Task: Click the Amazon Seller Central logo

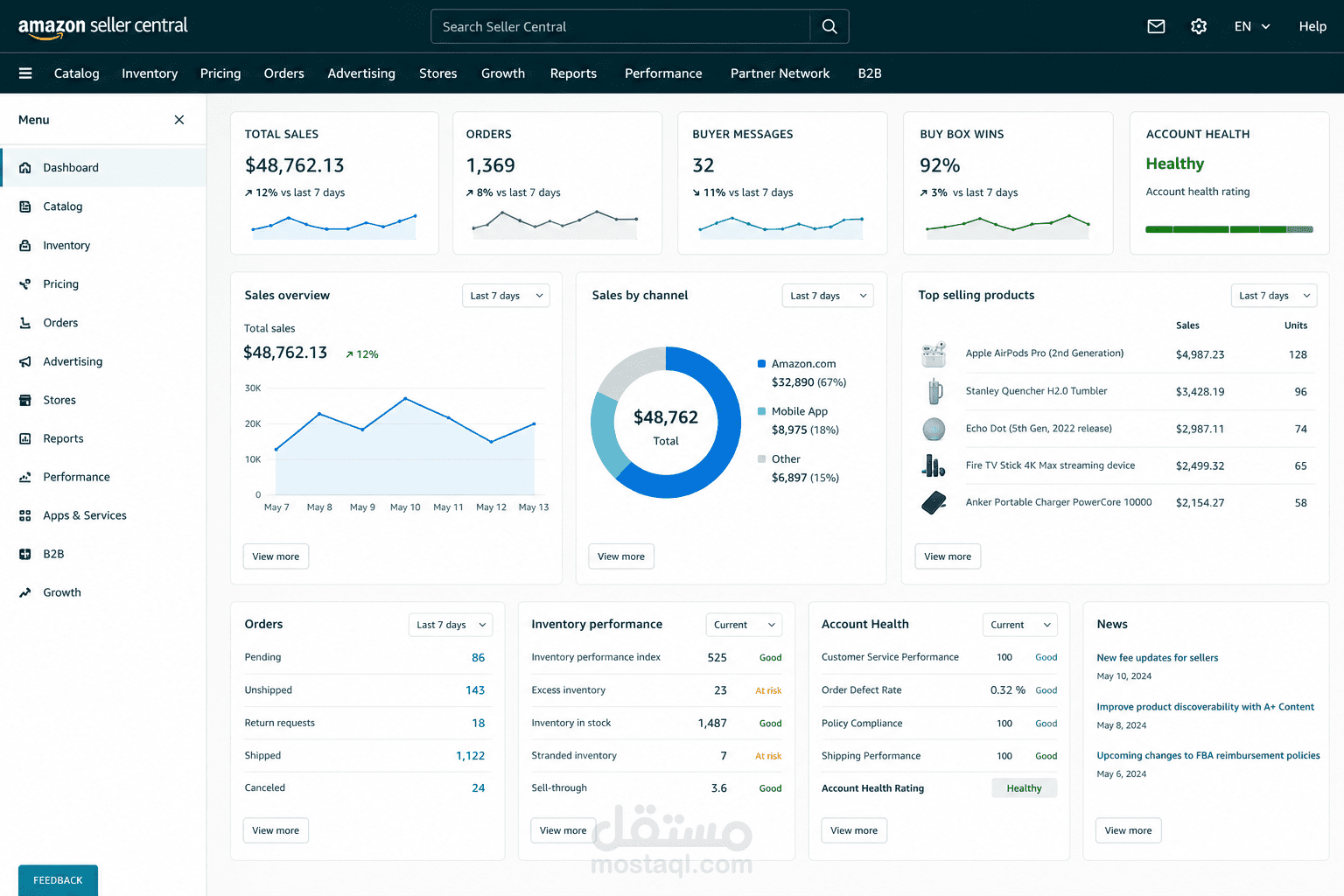Action: [103, 27]
